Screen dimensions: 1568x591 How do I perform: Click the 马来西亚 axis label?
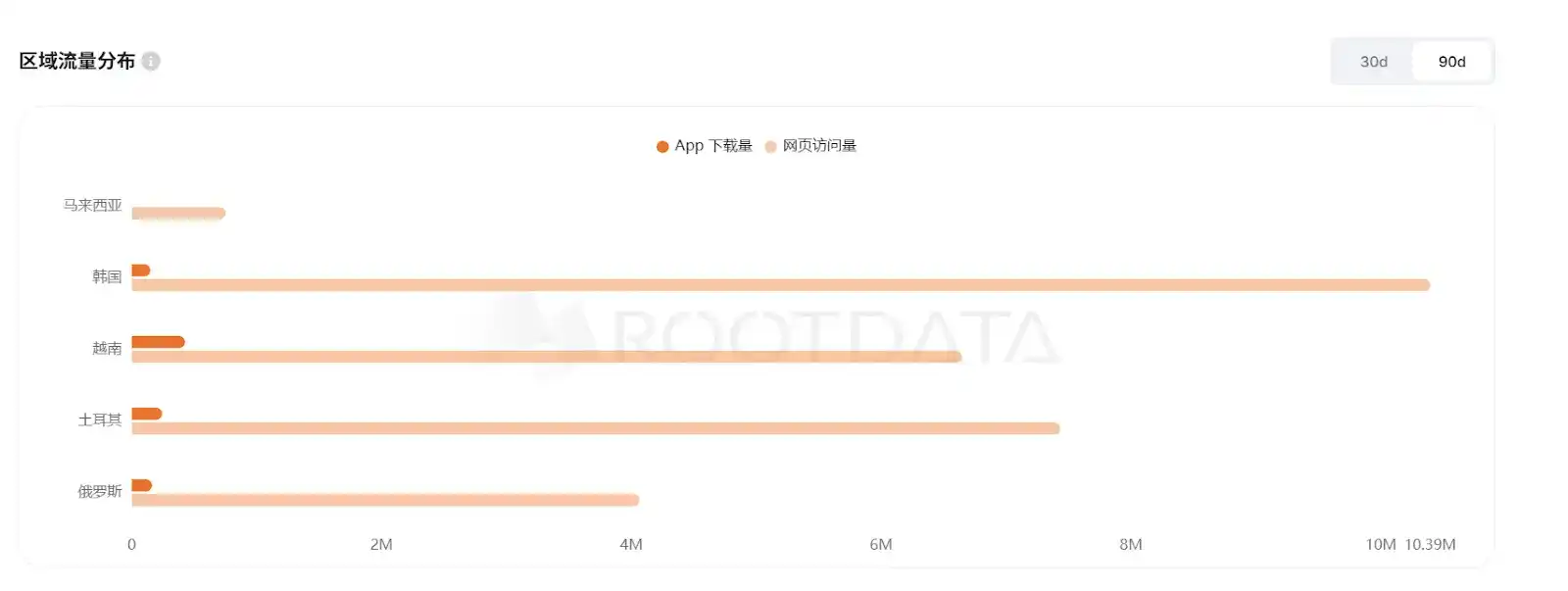click(x=93, y=206)
